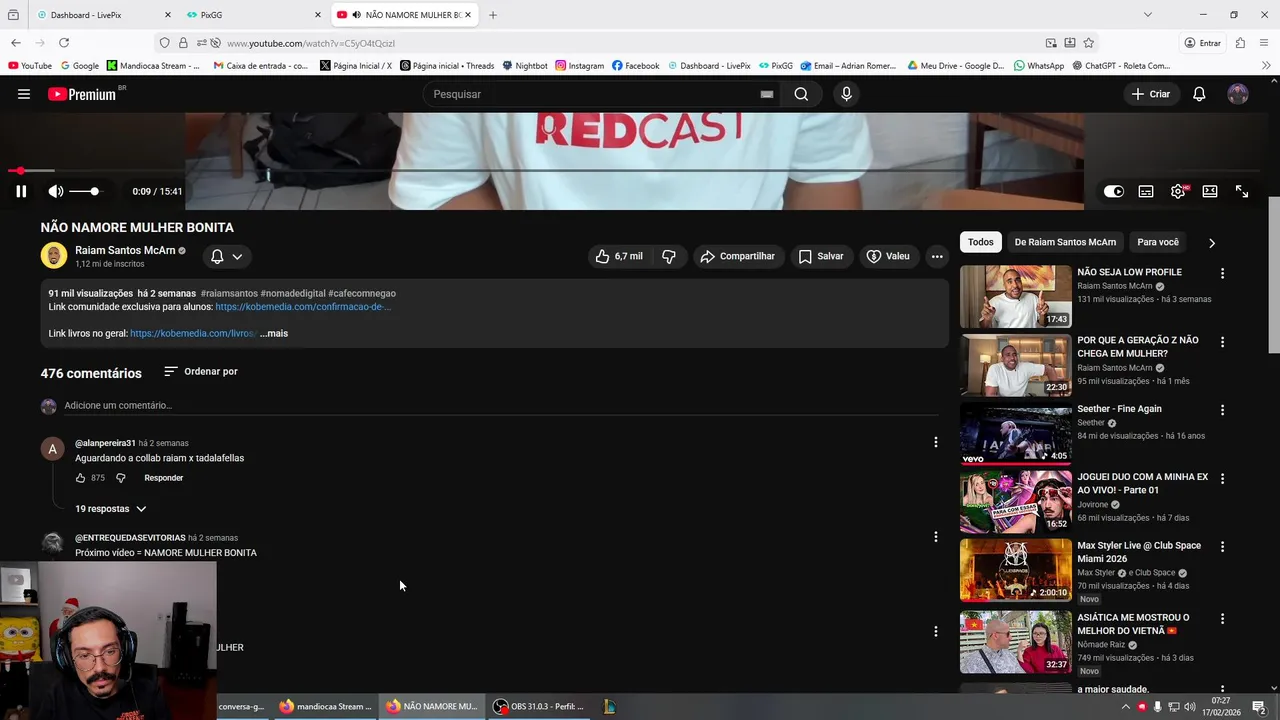Expand description with ...mais

tap(274, 333)
